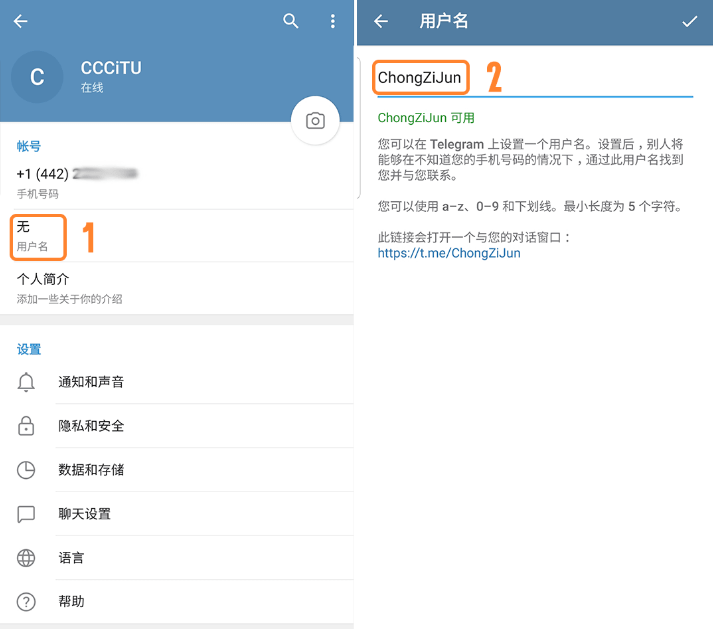Open 聊天设置 settings
Viewport: 713px width, 629px height.
177,514
